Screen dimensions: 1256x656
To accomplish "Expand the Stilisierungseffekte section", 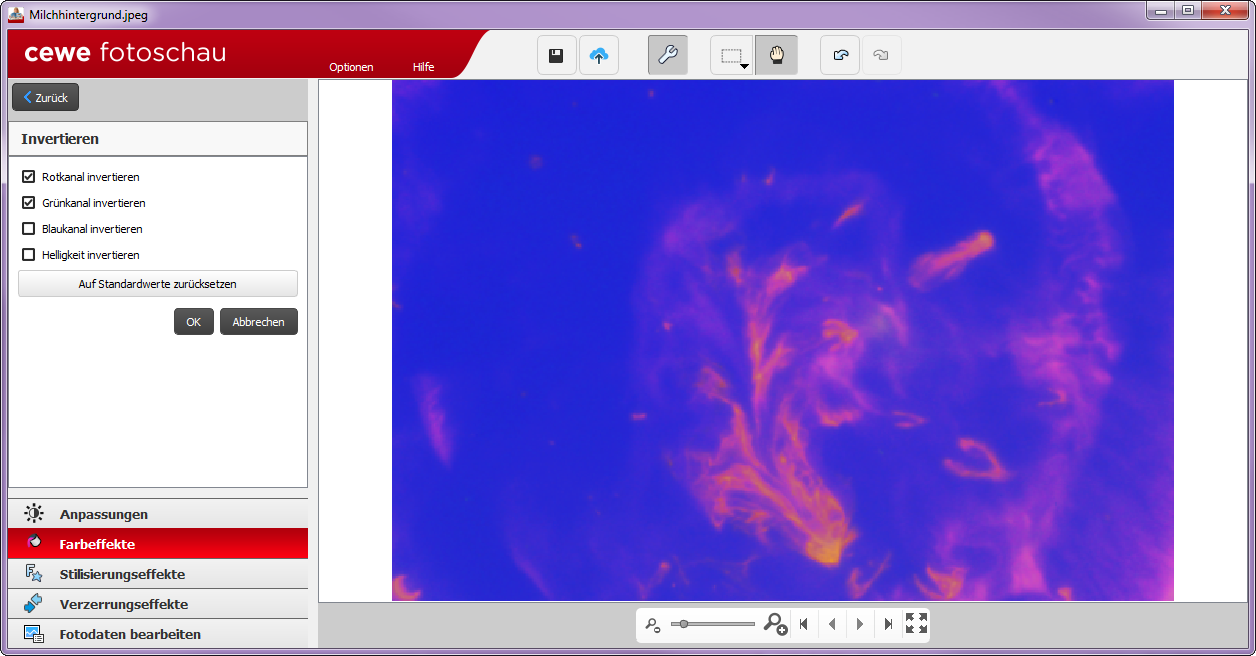I will [158, 574].
